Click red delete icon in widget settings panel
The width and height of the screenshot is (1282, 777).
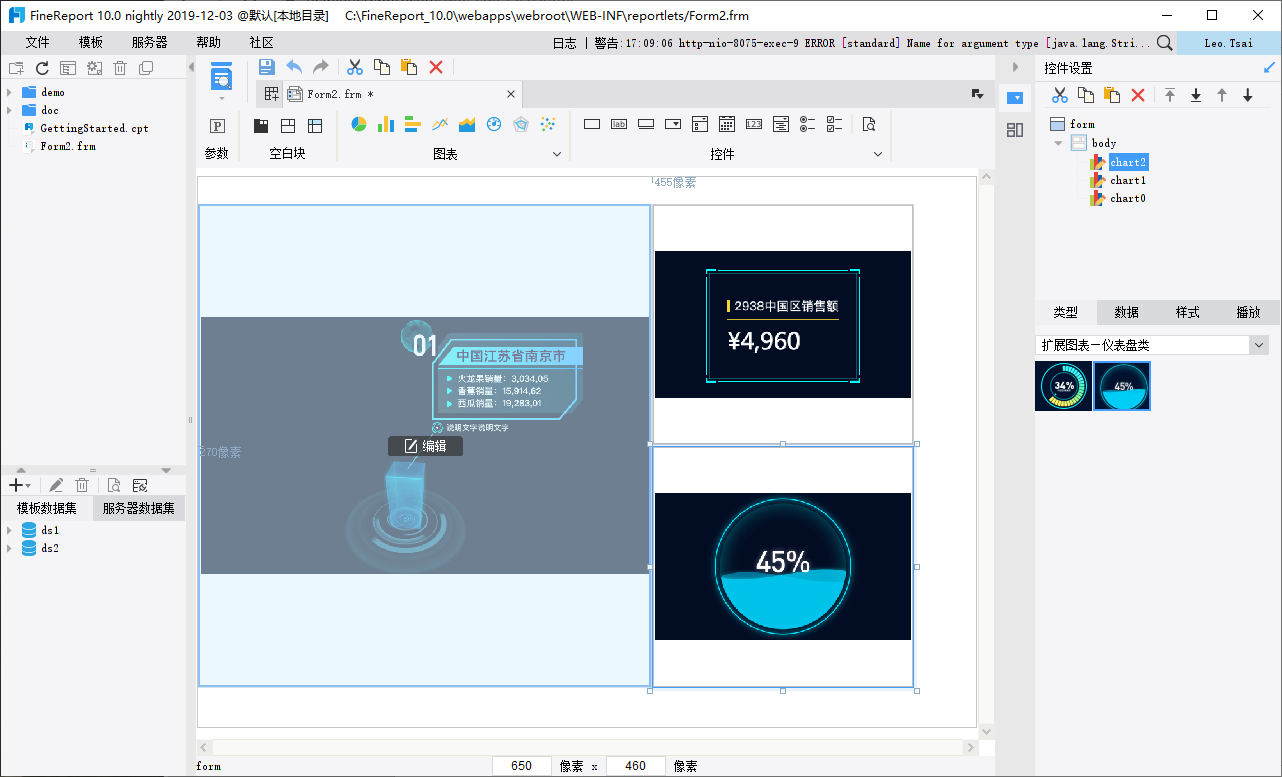(x=1137, y=95)
